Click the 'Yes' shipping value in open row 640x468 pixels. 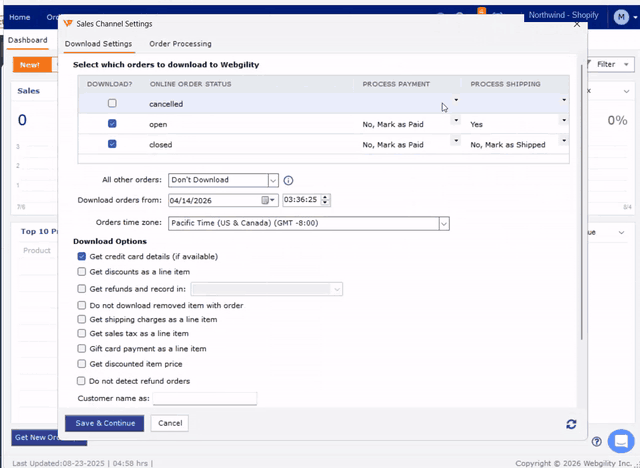[476, 124]
